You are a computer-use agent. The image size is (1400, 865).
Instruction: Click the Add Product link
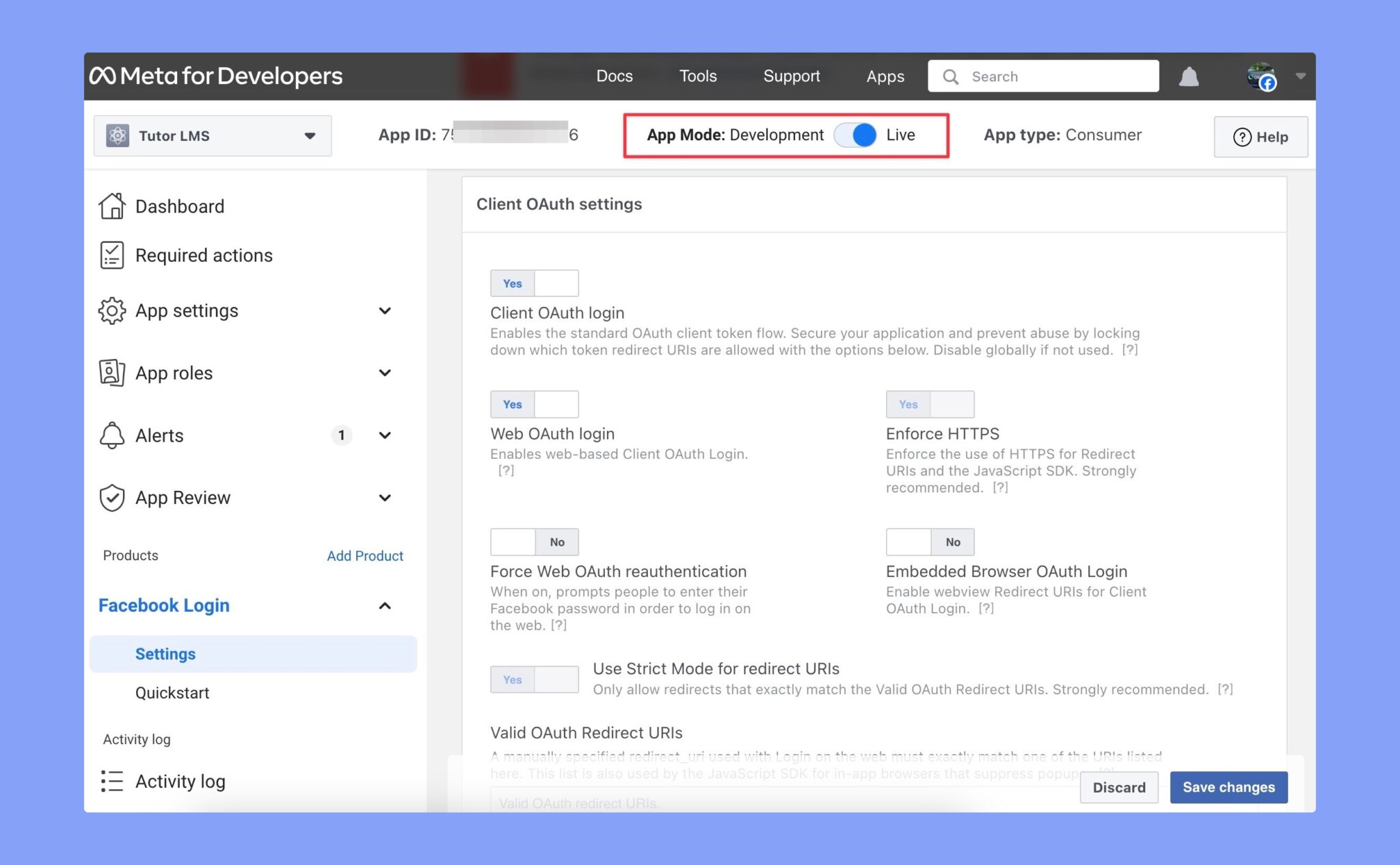point(364,555)
